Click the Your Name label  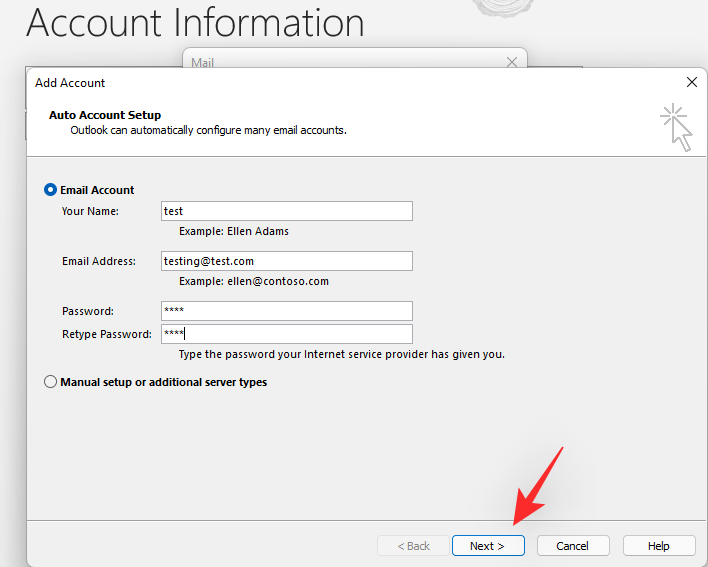click(x=90, y=211)
